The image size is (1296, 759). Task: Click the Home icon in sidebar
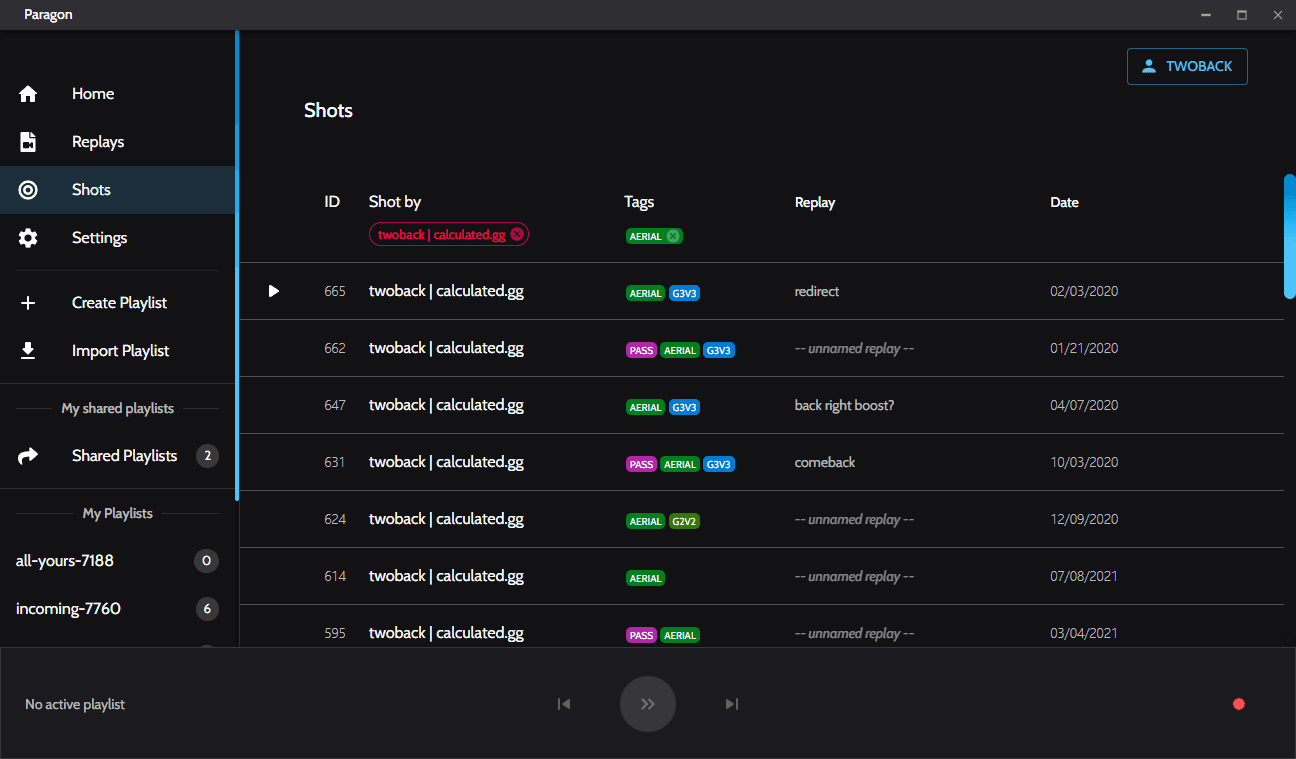coord(28,94)
